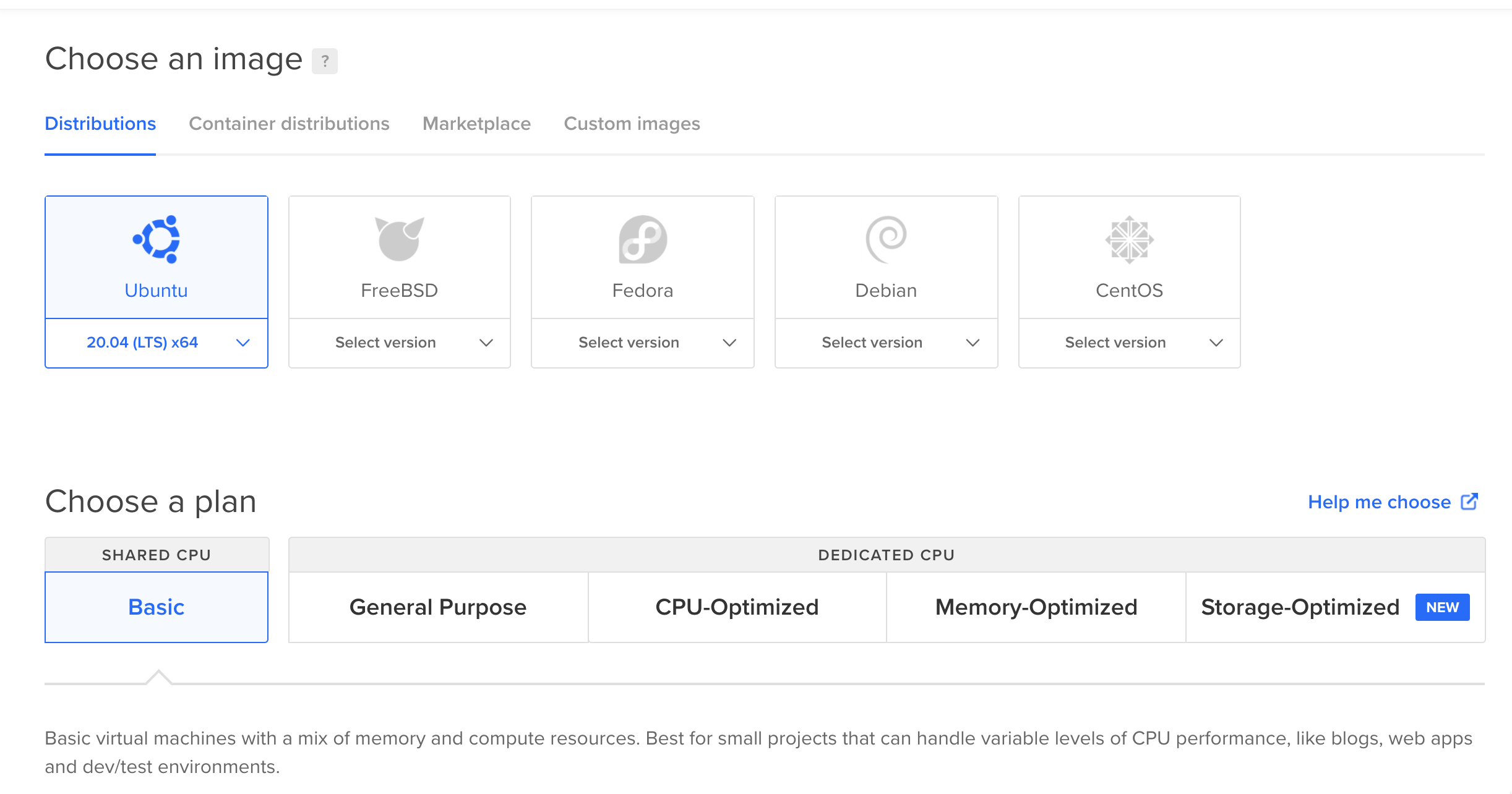Image resolution: width=1512 pixels, height=794 pixels.
Task: Pick the Fedora logo icon
Action: coord(643,239)
